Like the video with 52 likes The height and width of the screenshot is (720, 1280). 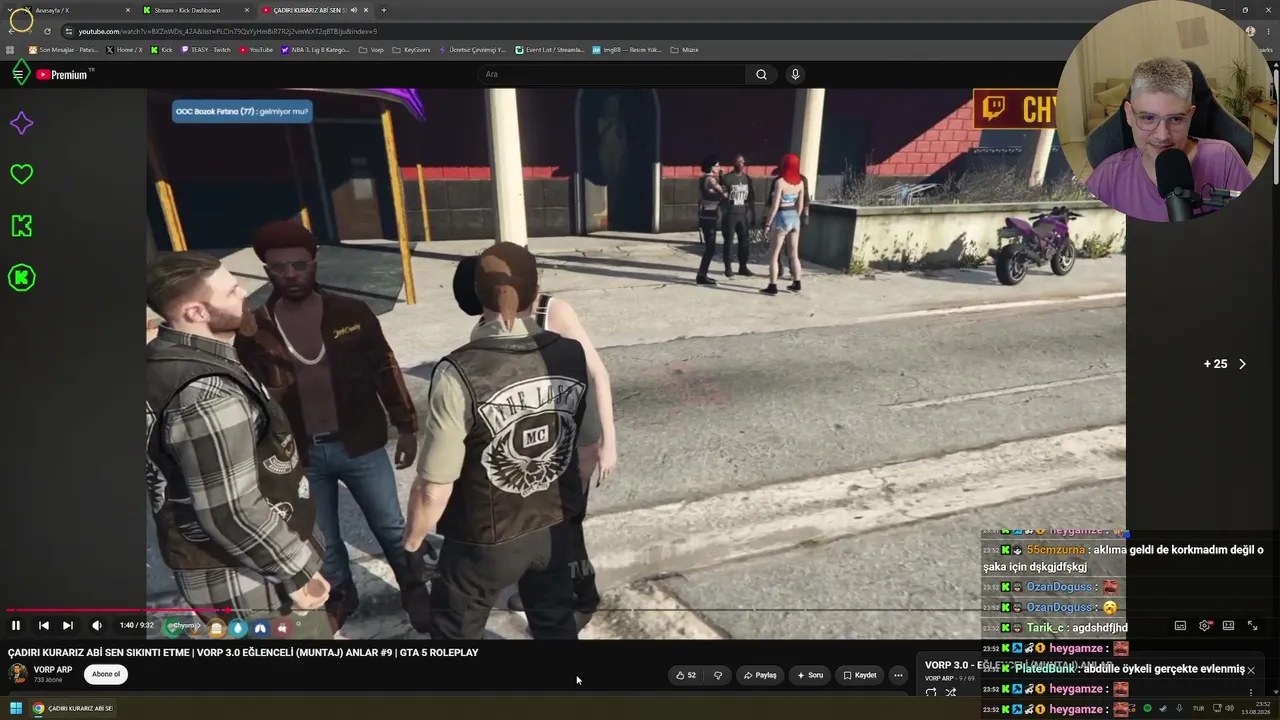click(x=686, y=675)
